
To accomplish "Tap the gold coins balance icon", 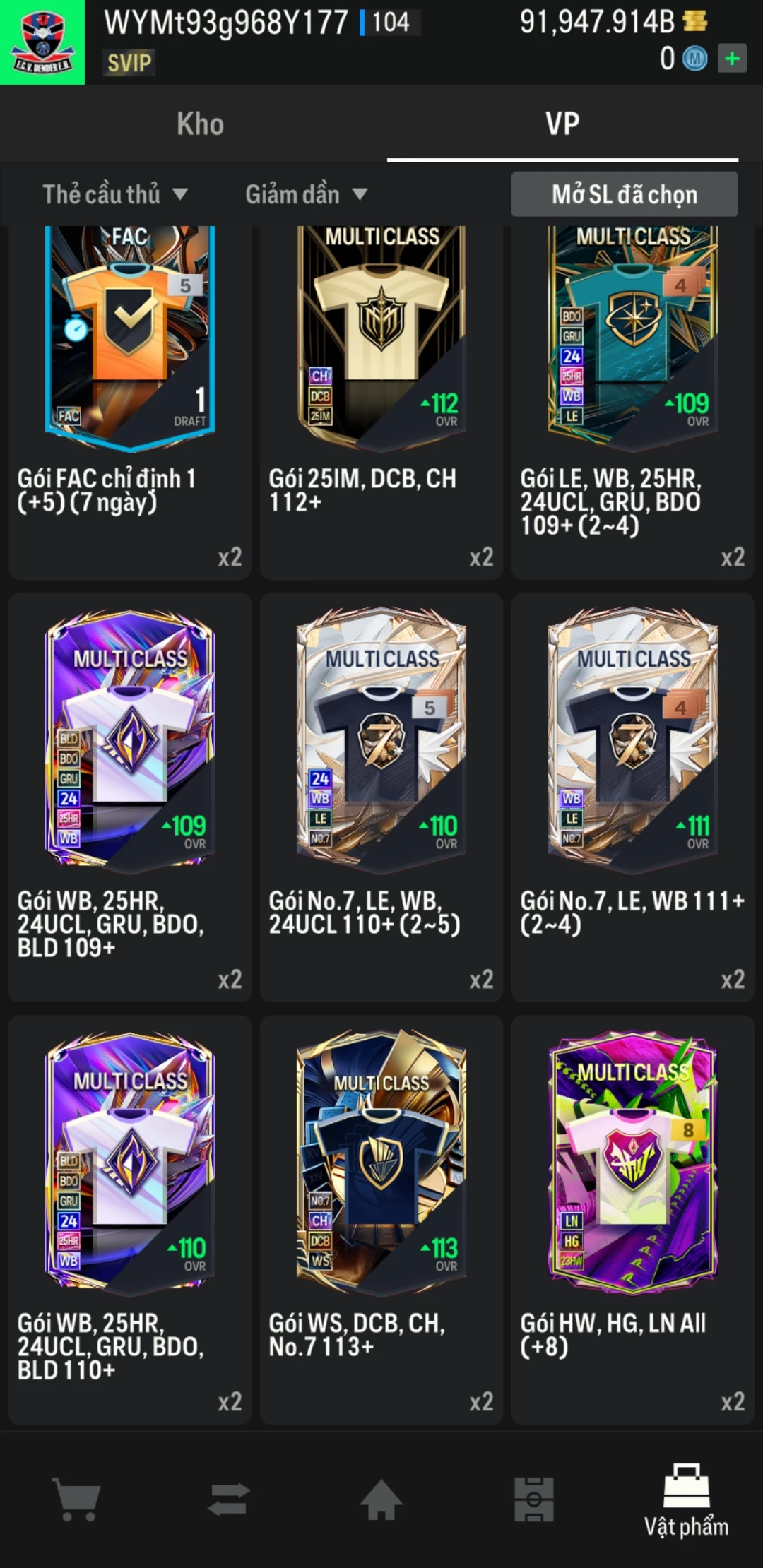I will click(x=695, y=20).
